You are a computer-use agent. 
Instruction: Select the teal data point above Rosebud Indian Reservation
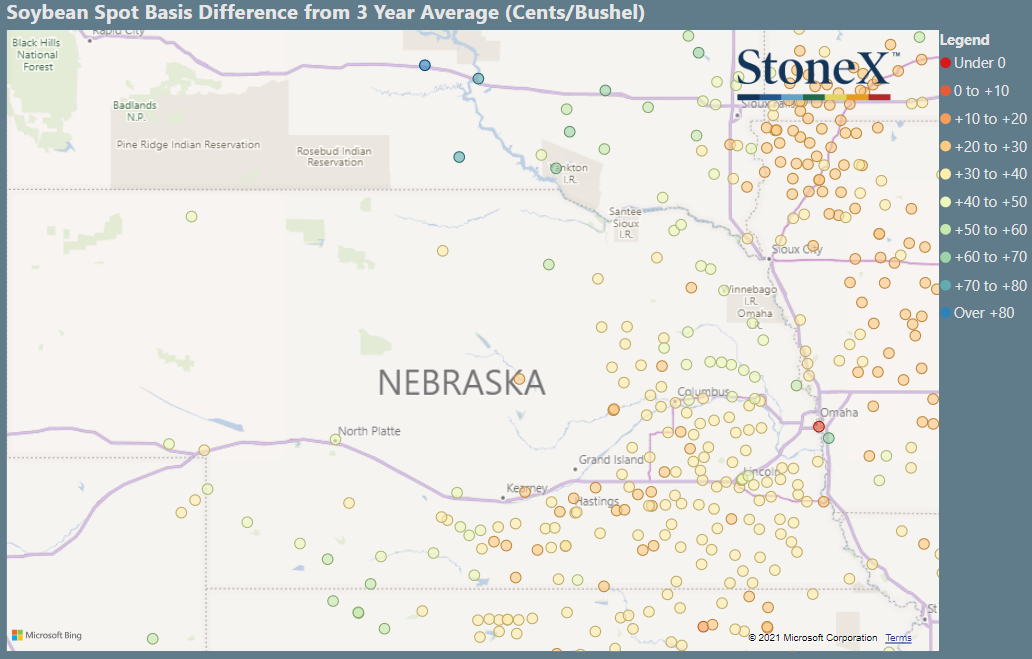coord(459,157)
